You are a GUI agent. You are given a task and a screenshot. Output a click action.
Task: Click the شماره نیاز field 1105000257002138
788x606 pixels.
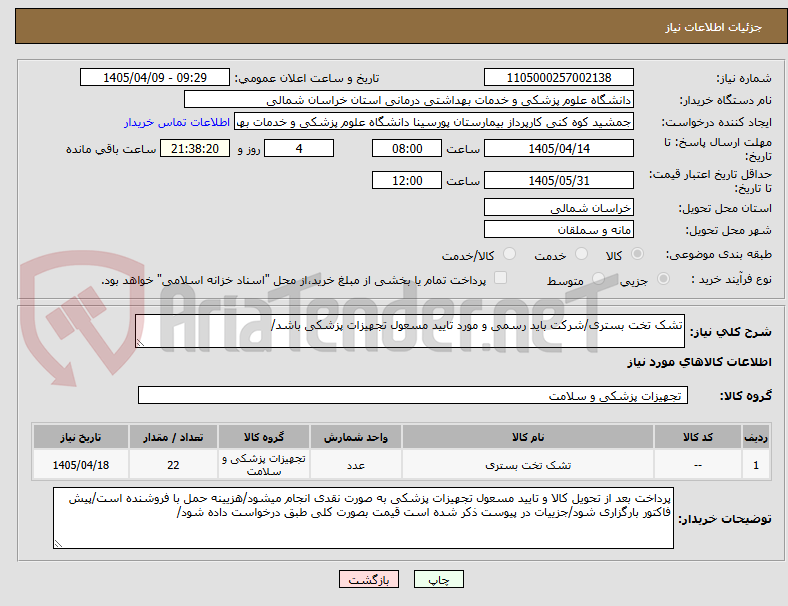558,77
